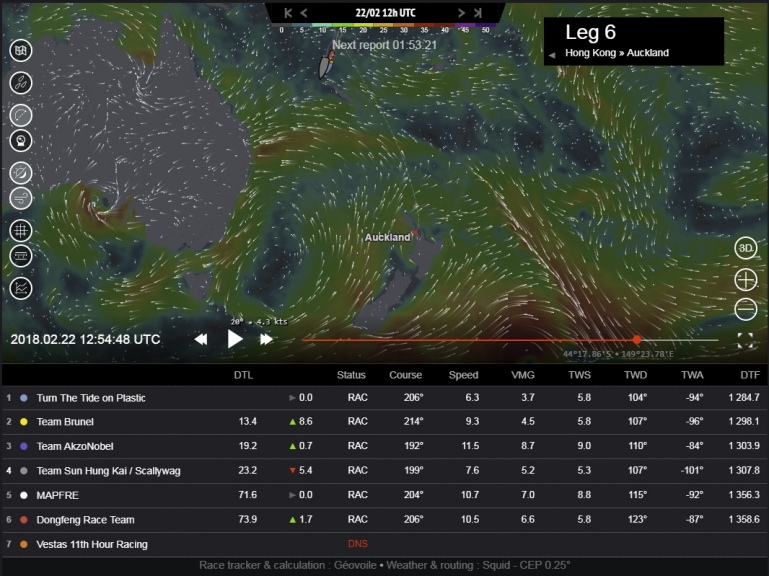Select the Vestas 11th Hour Racing row
Screen dimensions: 769x576
click(x=384, y=544)
